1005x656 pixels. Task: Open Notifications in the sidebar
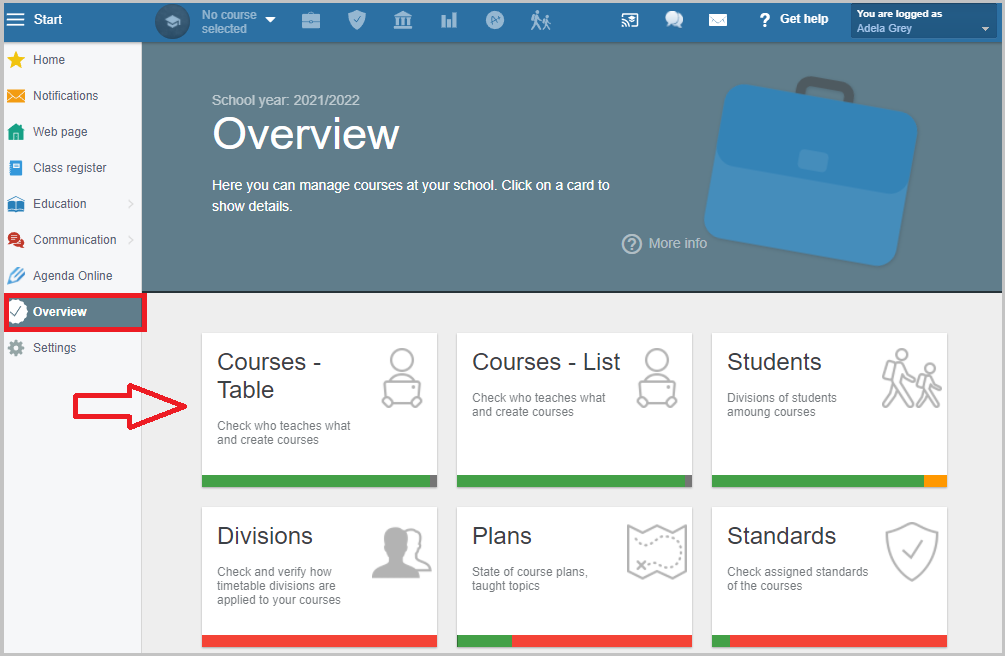tap(72, 96)
